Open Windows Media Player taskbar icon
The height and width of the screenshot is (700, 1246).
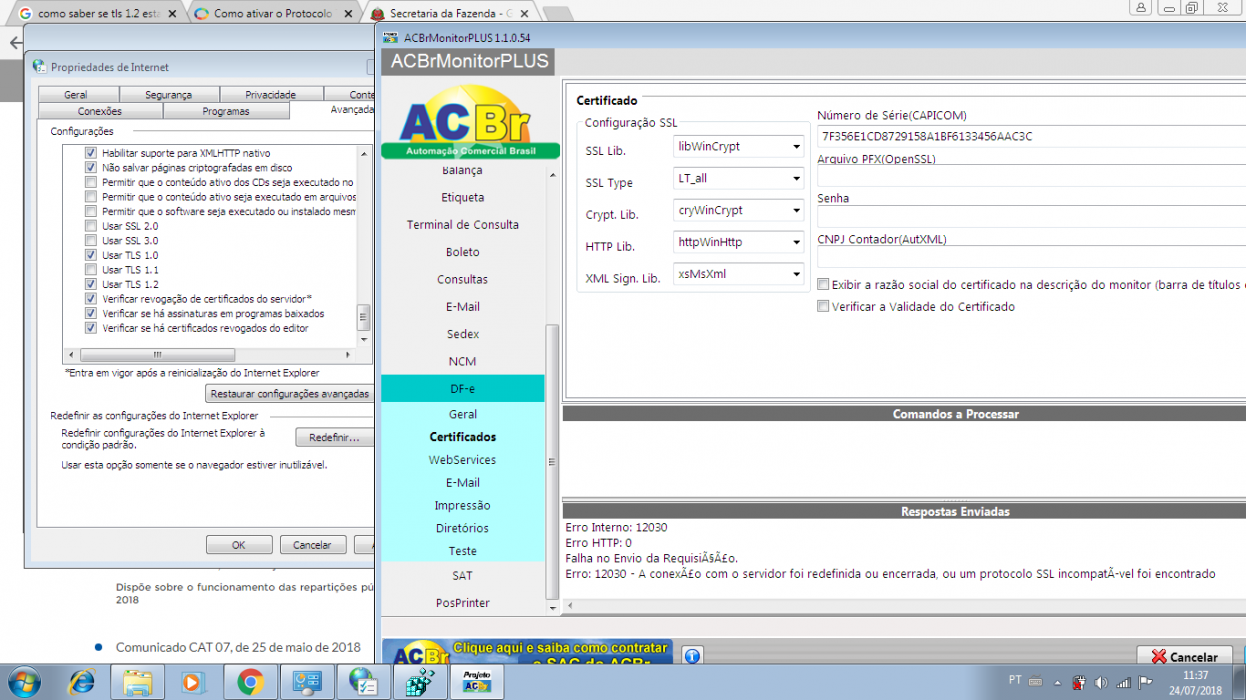pos(193,683)
